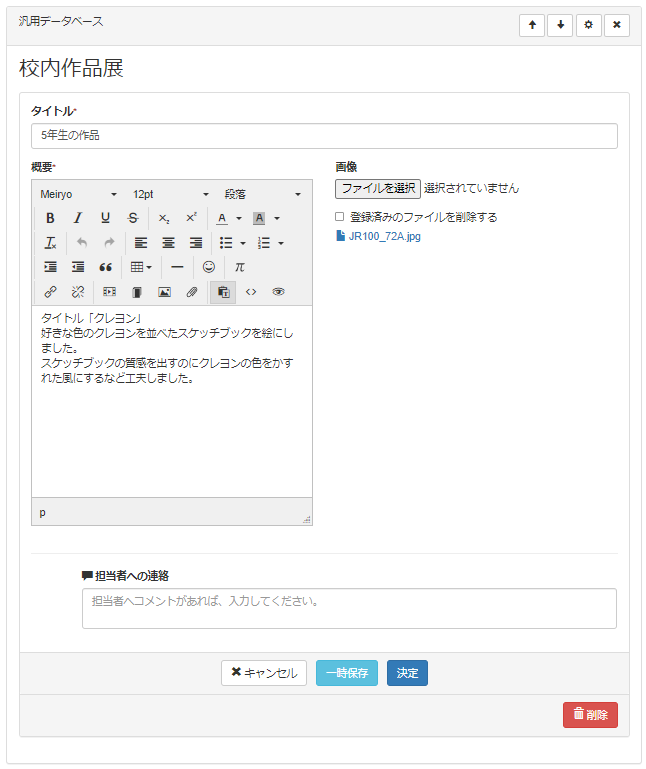Screen dimensions: 646x769
Task: Click the 担当者への連絡 comment field
Action: (x=349, y=608)
